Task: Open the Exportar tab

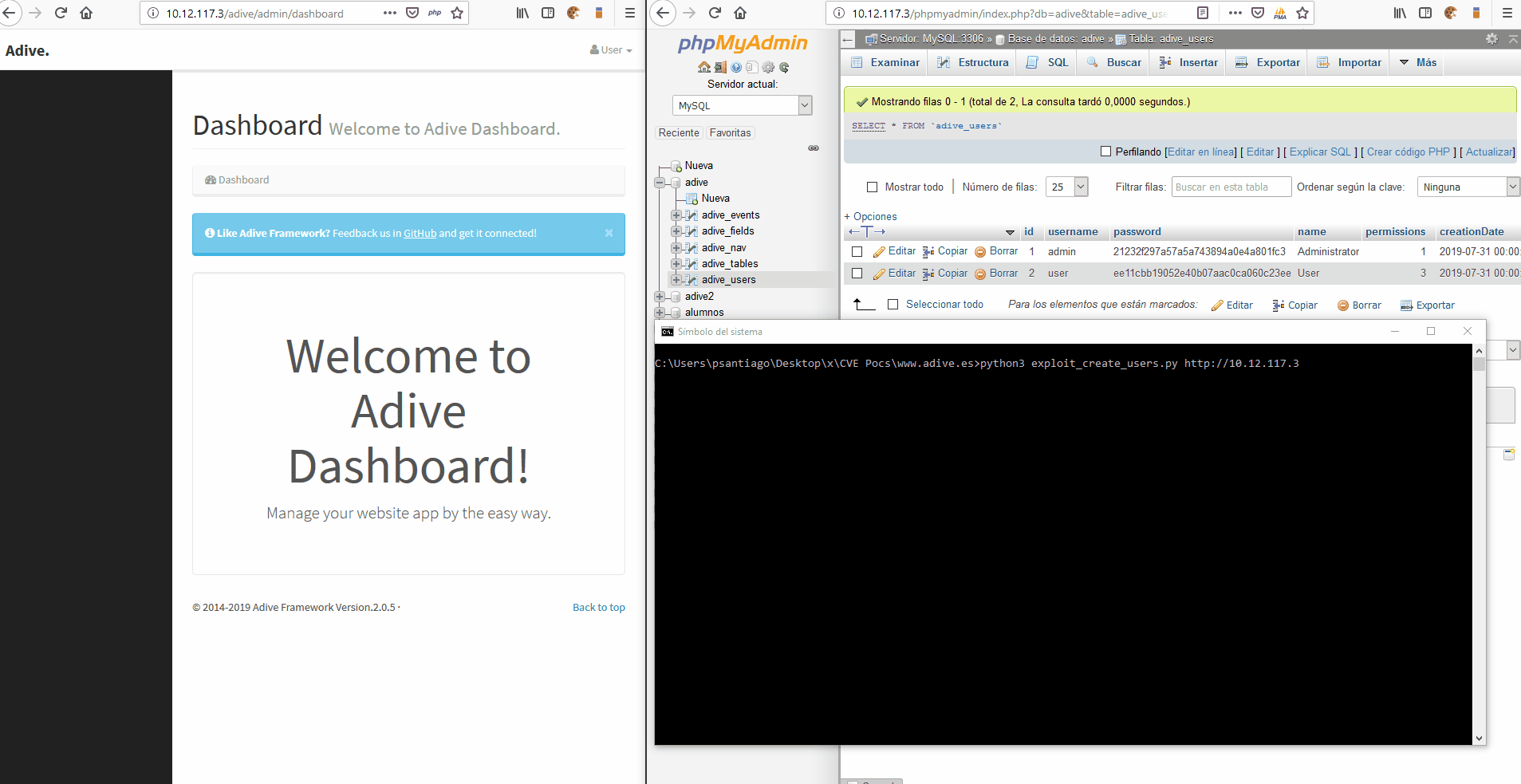Action: pos(1267,62)
